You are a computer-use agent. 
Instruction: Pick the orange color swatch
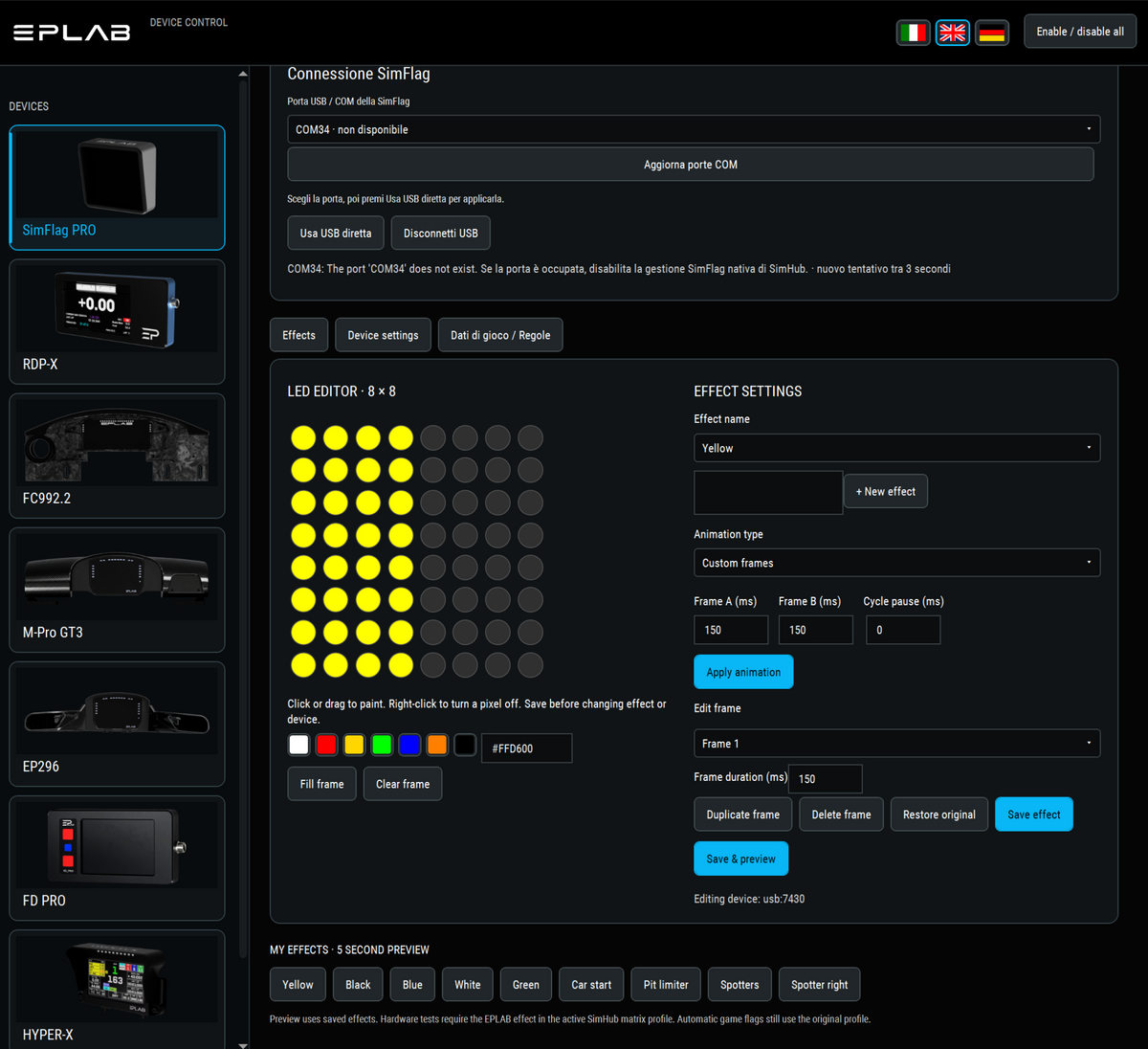[x=437, y=745]
